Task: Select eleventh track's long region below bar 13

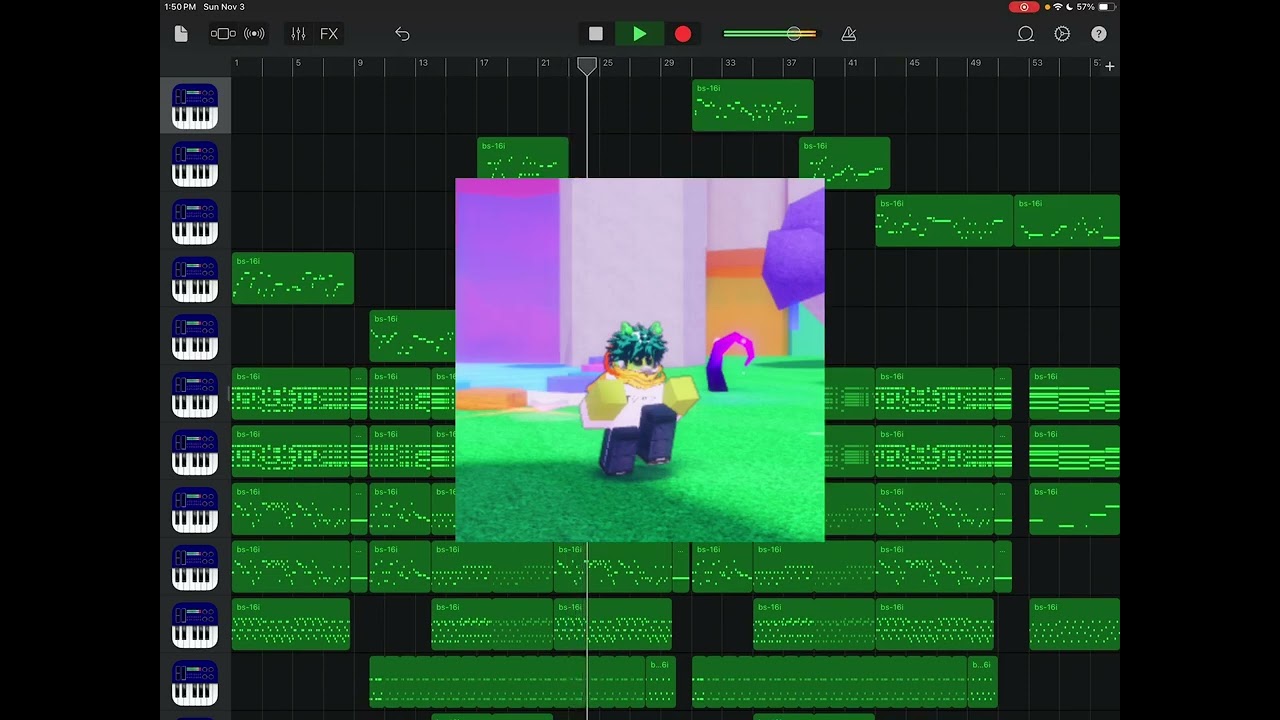Action: 508,682
